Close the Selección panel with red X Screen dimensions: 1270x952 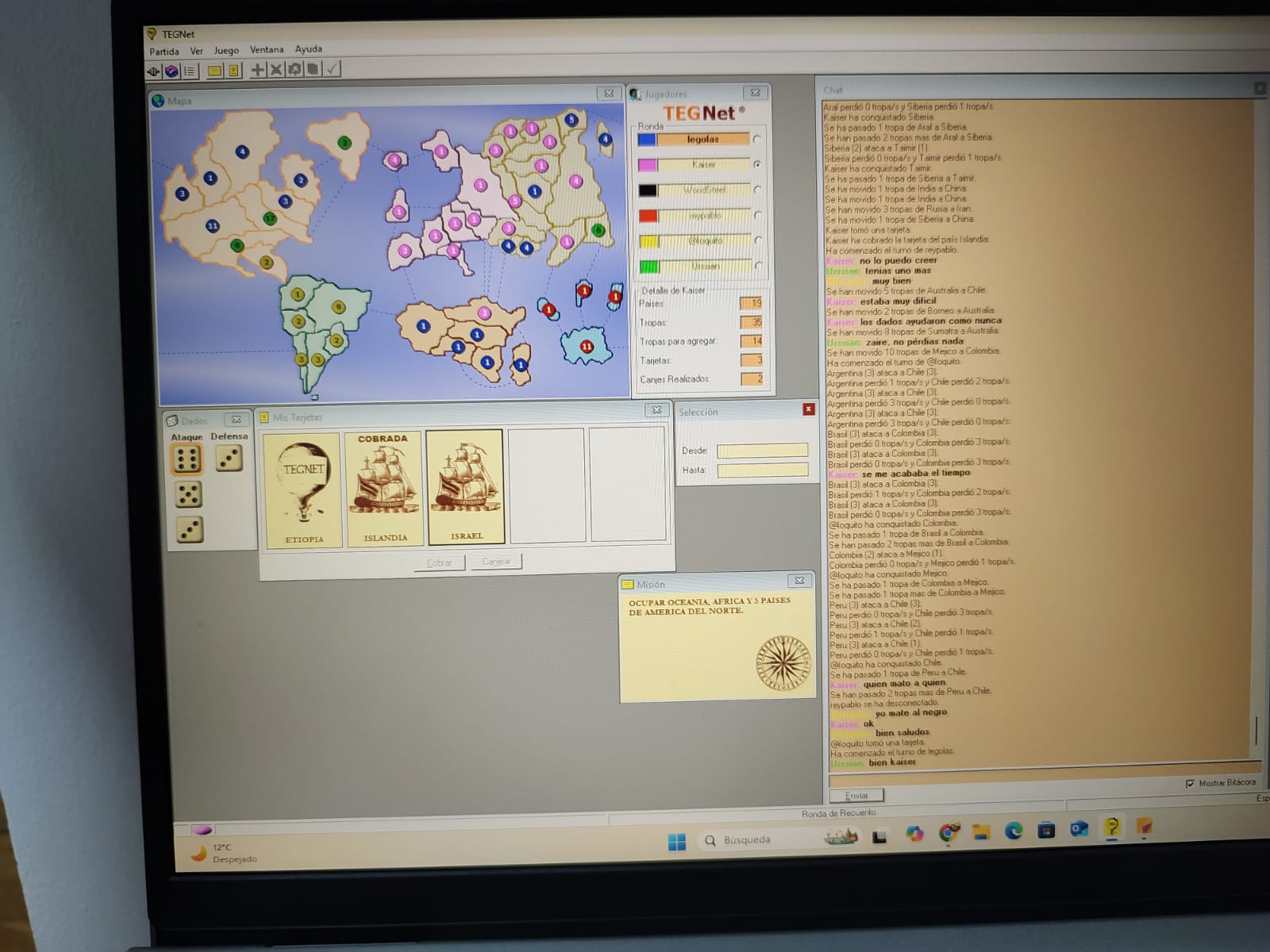tap(808, 409)
